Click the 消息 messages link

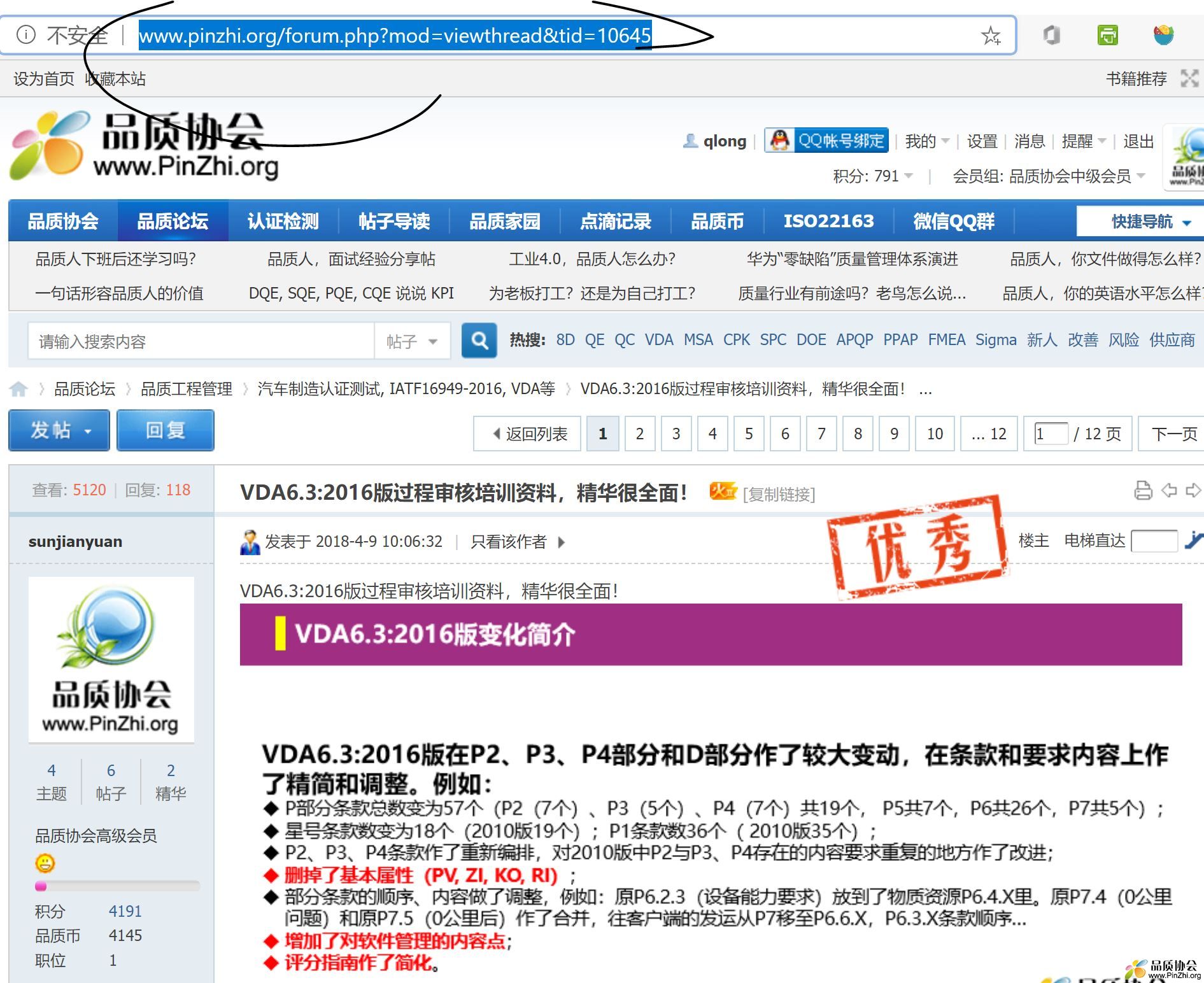(1030, 141)
